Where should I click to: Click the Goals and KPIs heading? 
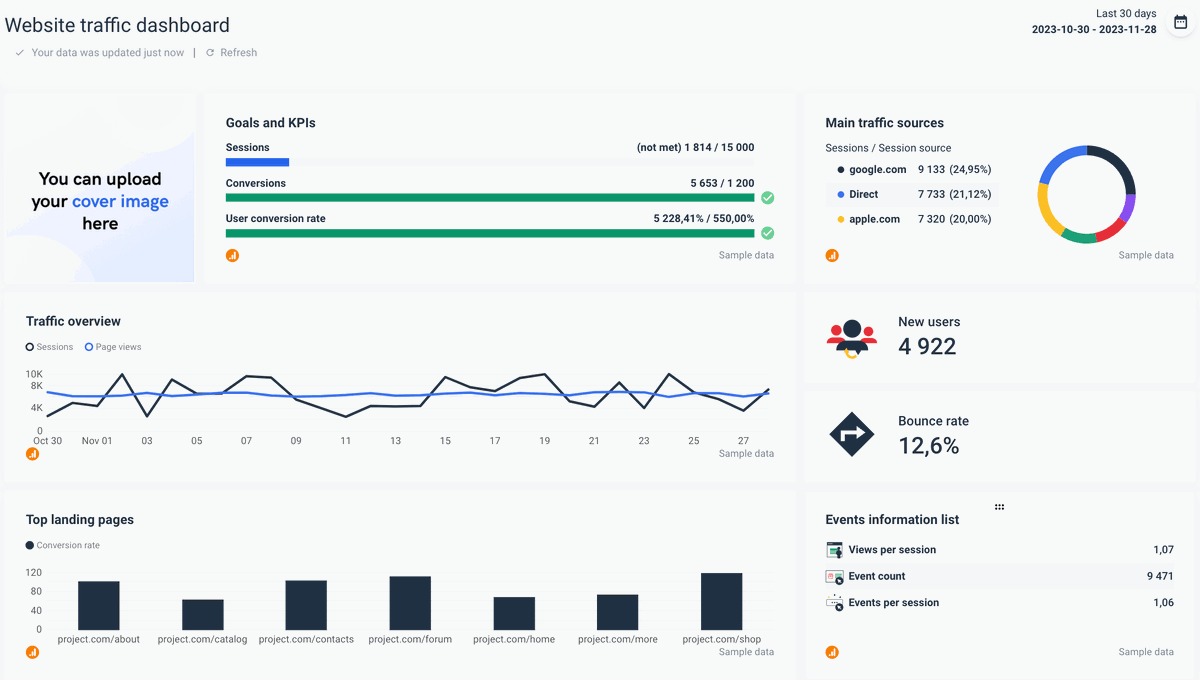coord(271,123)
